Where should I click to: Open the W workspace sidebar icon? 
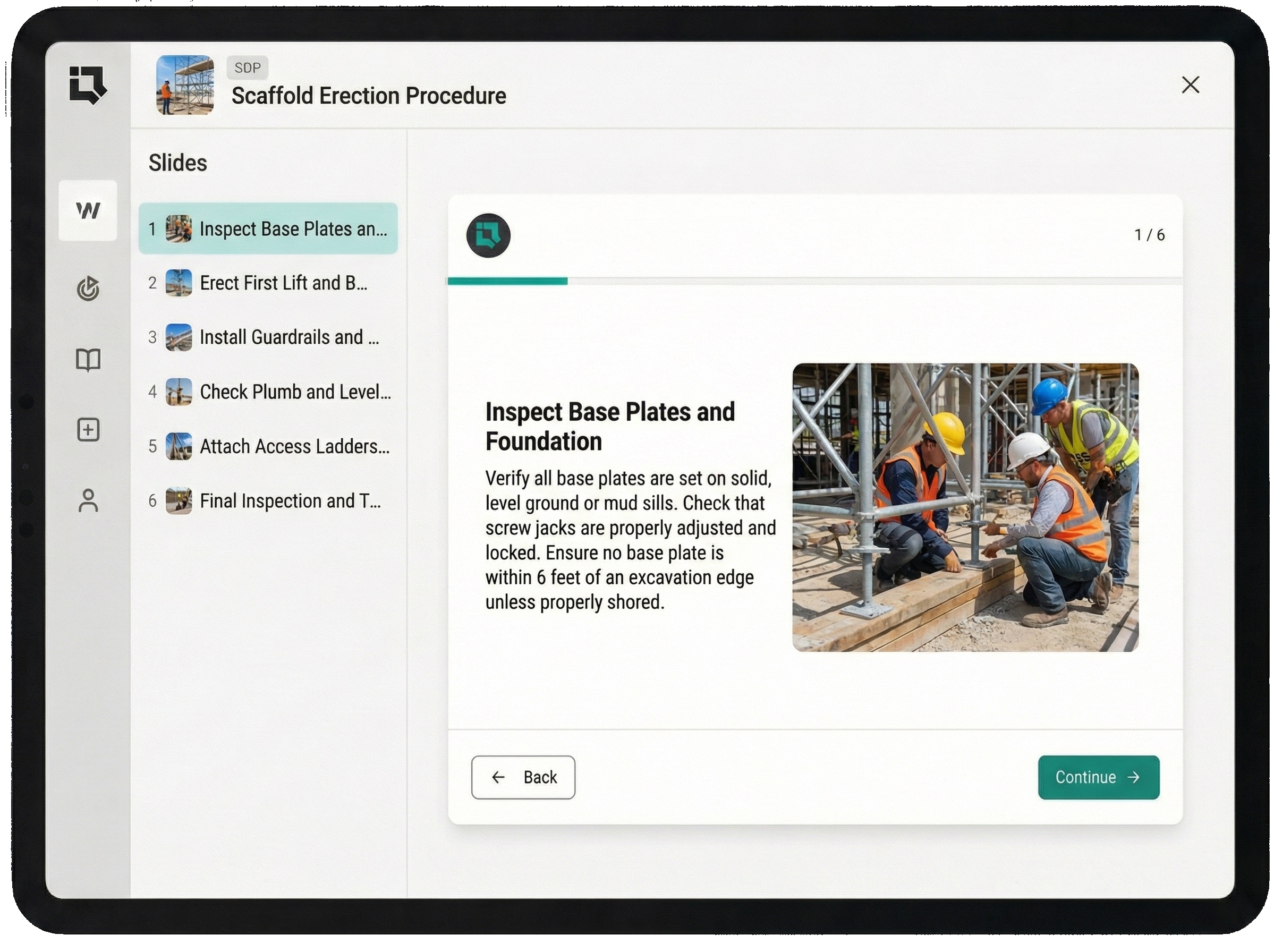click(88, 210)
